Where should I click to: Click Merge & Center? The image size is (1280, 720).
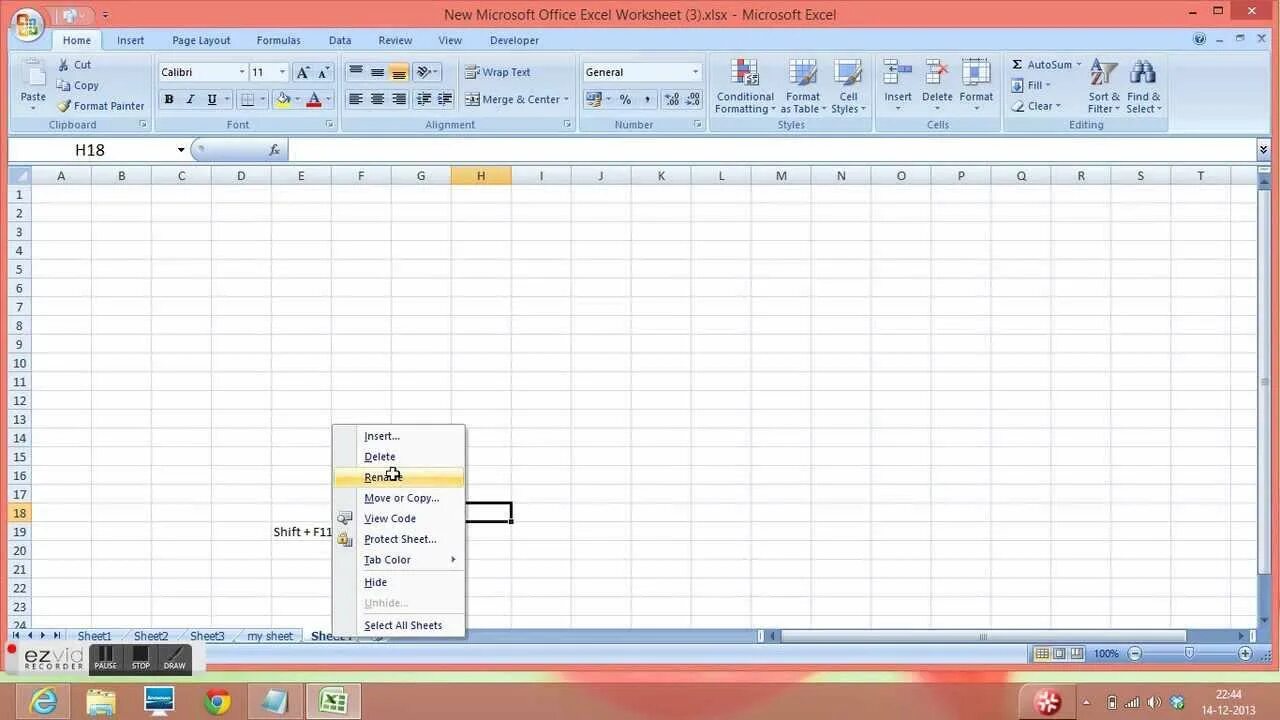(x=511, y=100)
